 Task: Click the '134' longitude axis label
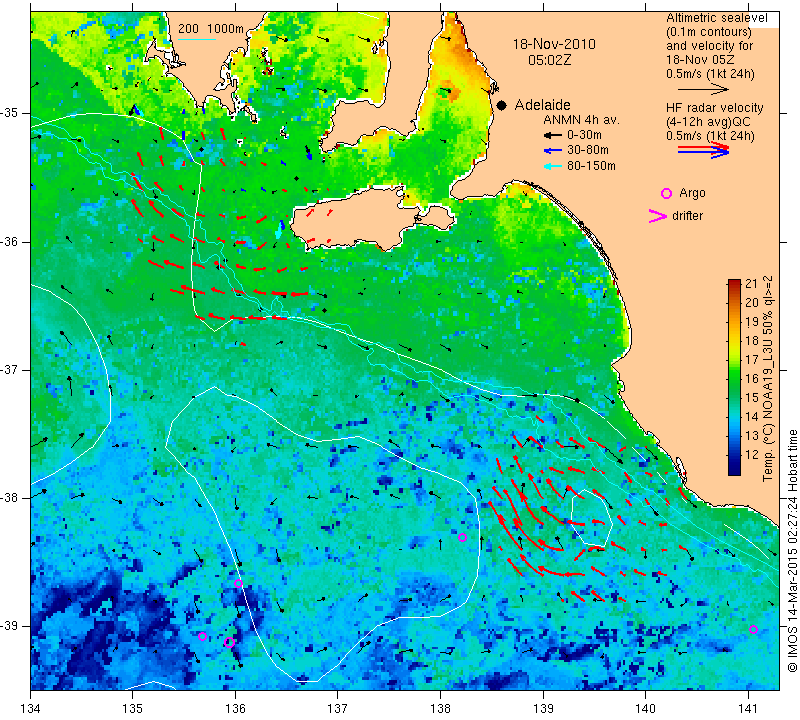click(31, 708)
